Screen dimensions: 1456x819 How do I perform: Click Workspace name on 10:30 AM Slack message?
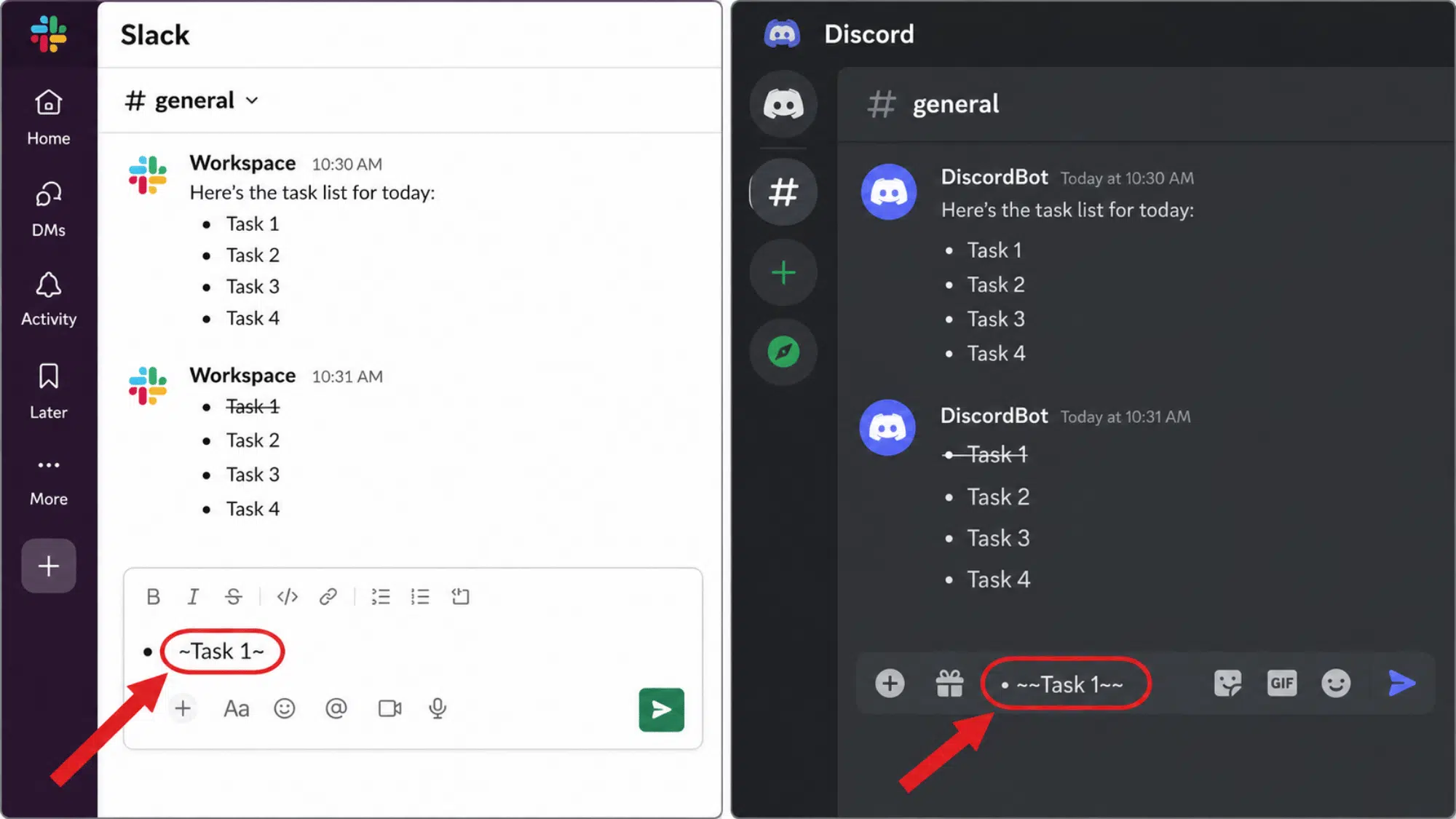click(242, 163)
